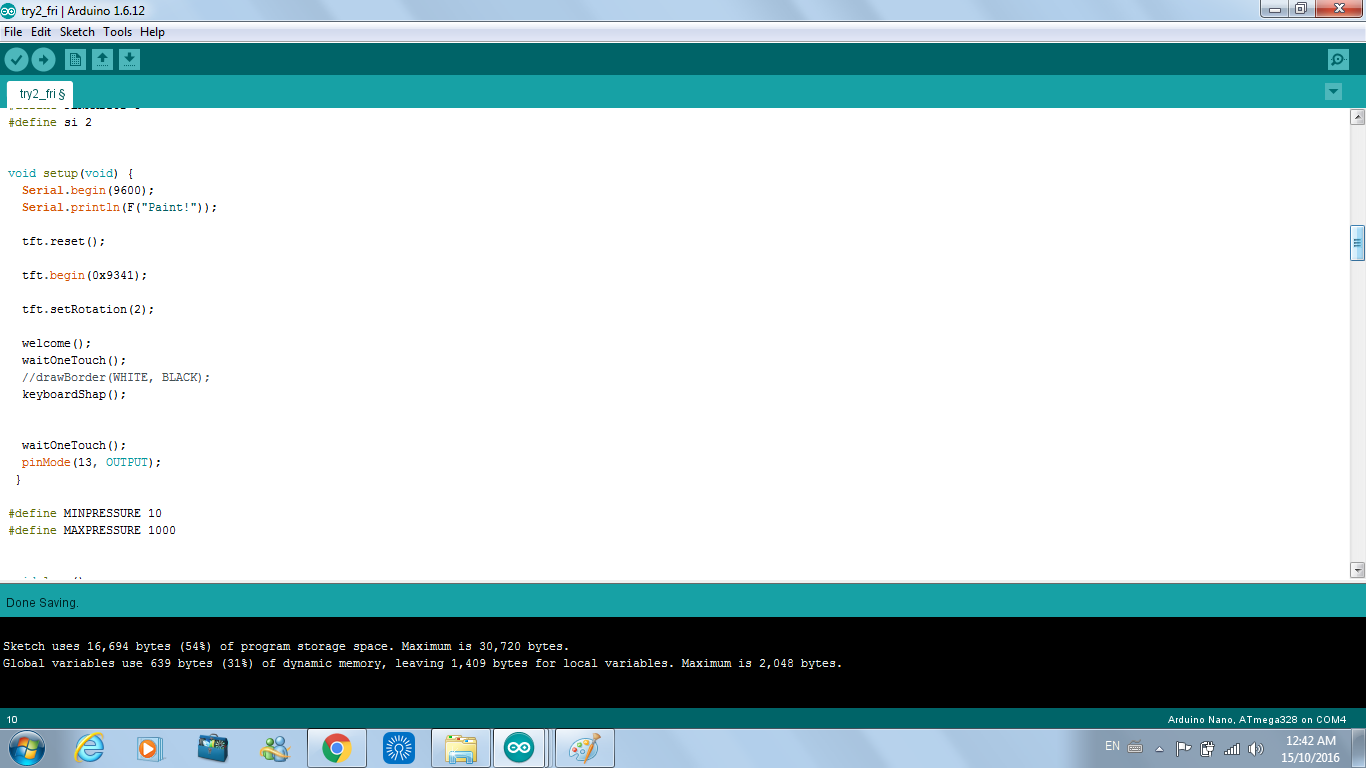This screenshot has width=1366, height=768.
Task: Launch Internet Explorer from the taskbar
Action: coord(89,748)
